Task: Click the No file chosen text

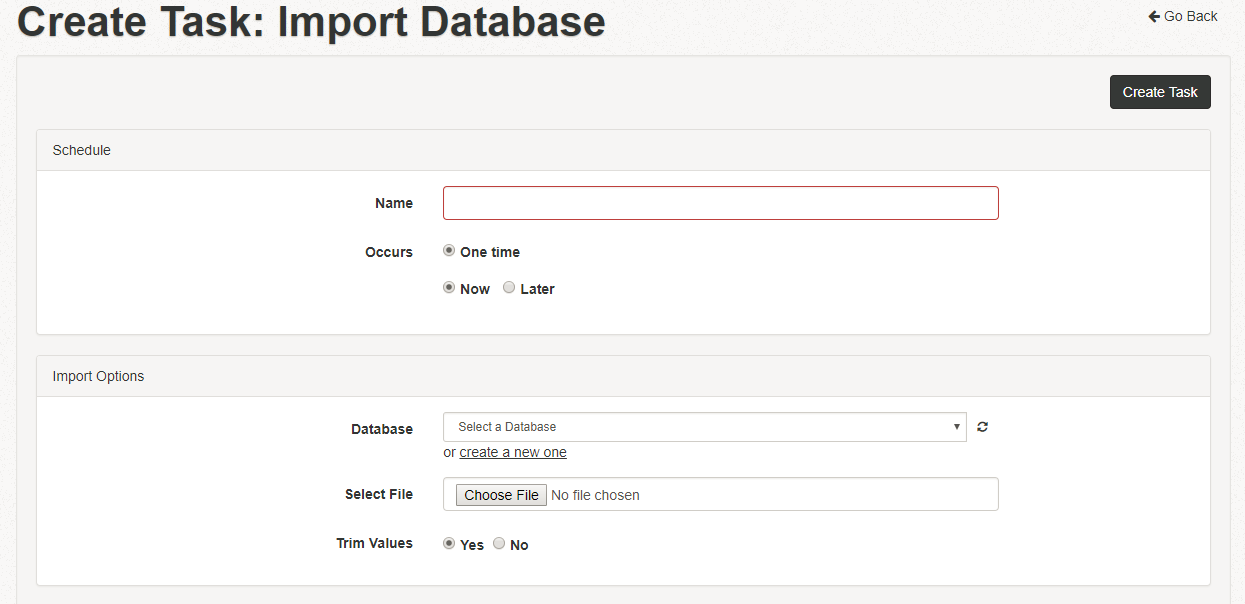Action: pos(596,495)
